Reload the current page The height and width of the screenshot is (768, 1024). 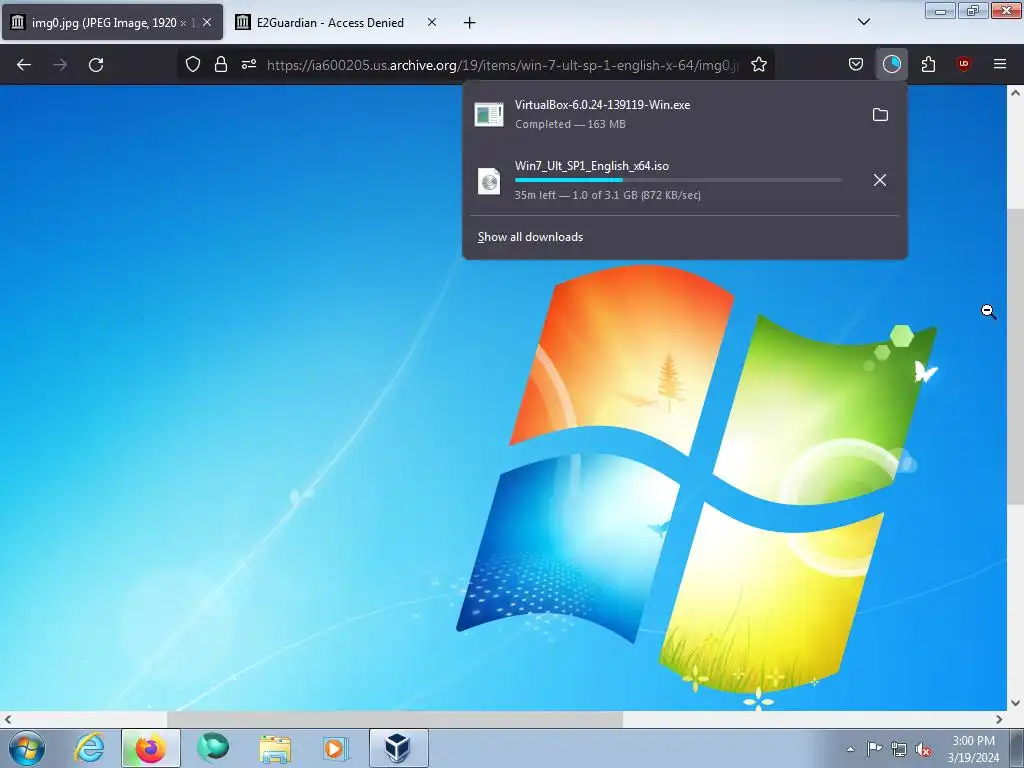tap(96, 65)
